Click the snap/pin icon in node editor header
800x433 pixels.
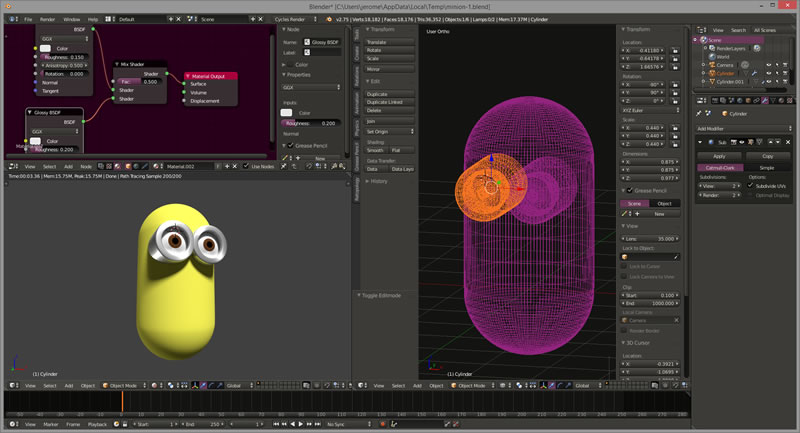284,166
